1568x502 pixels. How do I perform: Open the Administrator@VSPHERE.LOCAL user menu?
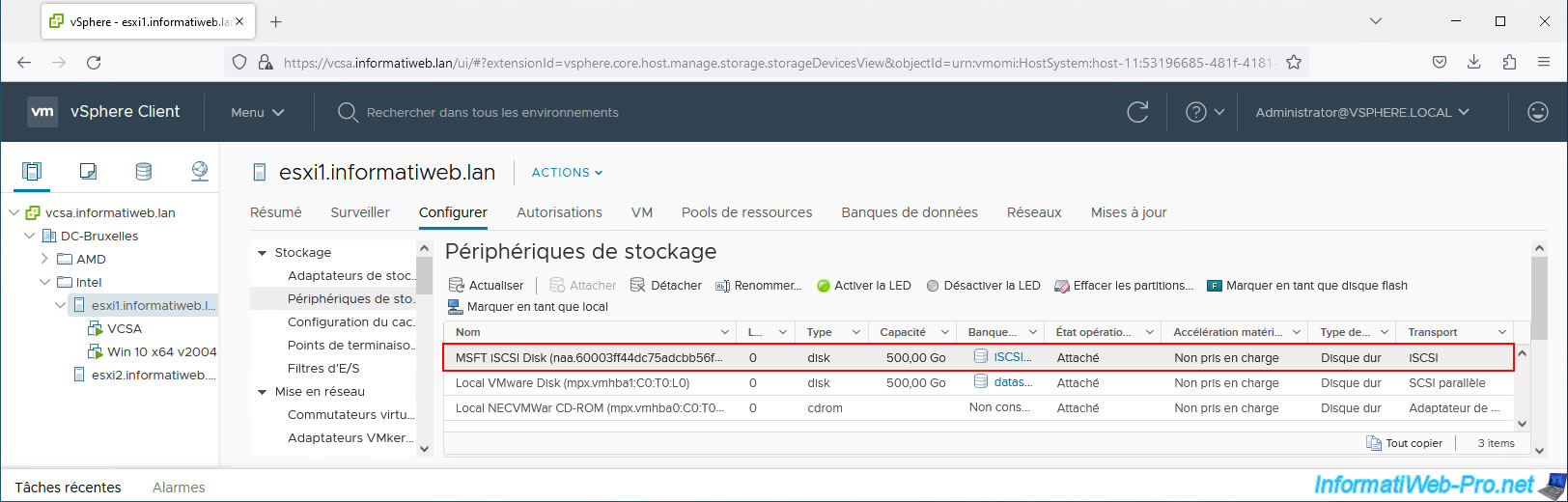1362,112
